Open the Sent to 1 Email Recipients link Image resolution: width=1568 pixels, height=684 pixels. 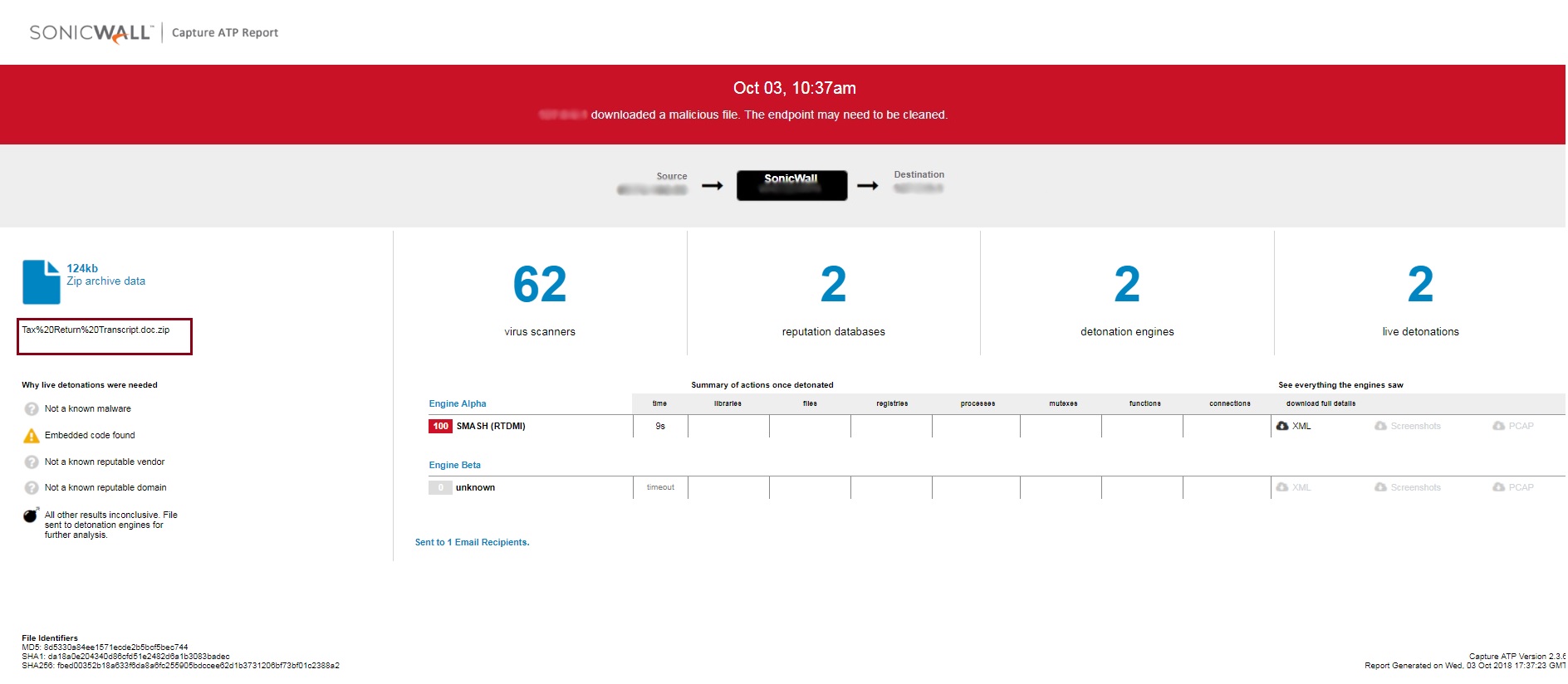[472, 543]
